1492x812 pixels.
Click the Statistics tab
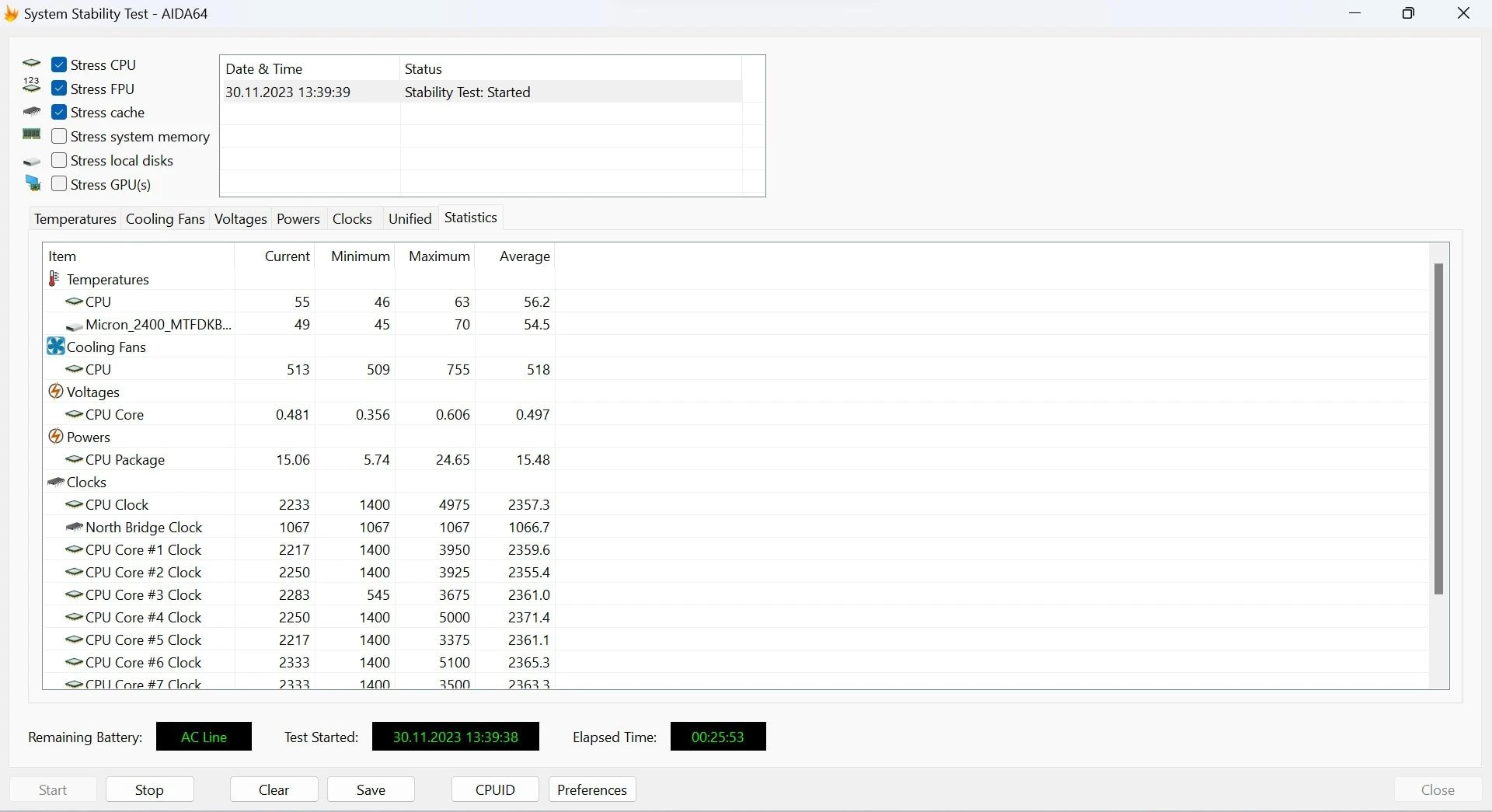point(470,218)
